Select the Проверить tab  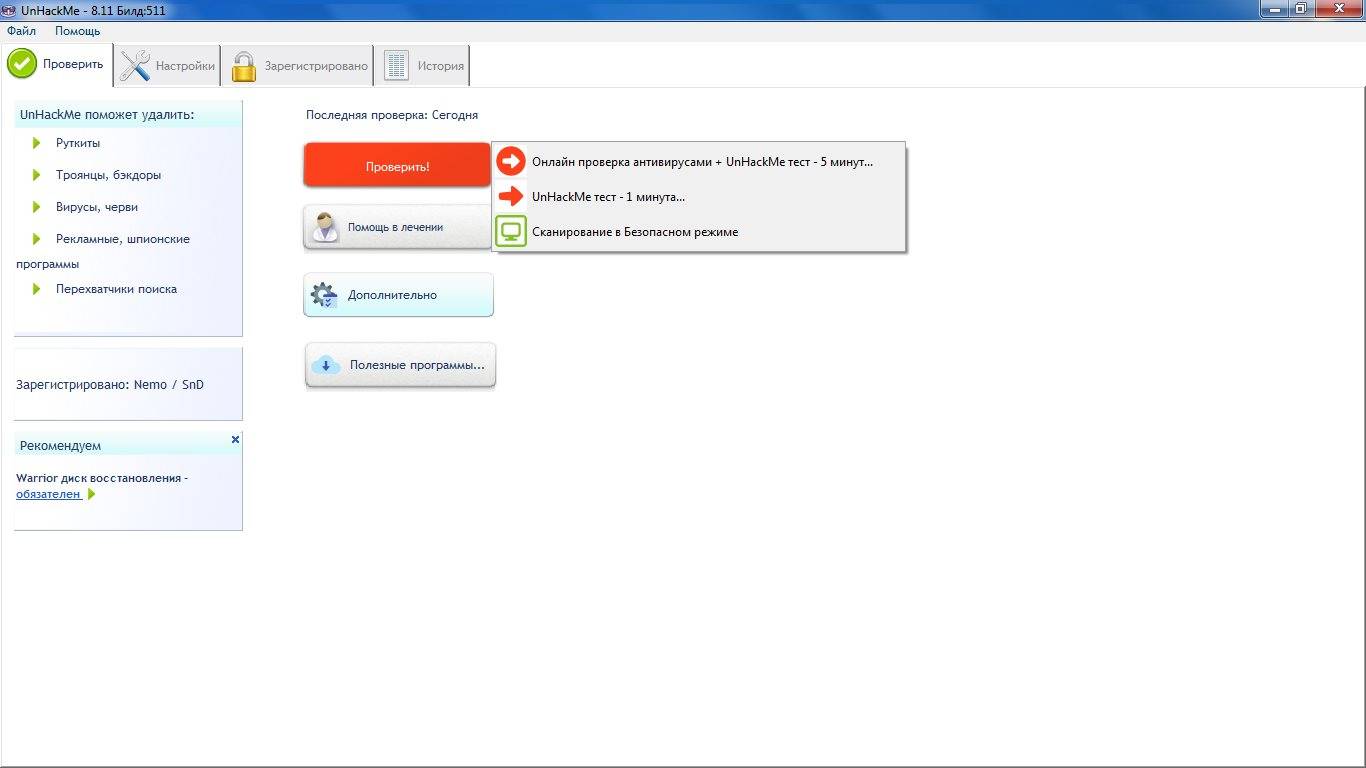point(56,64)
